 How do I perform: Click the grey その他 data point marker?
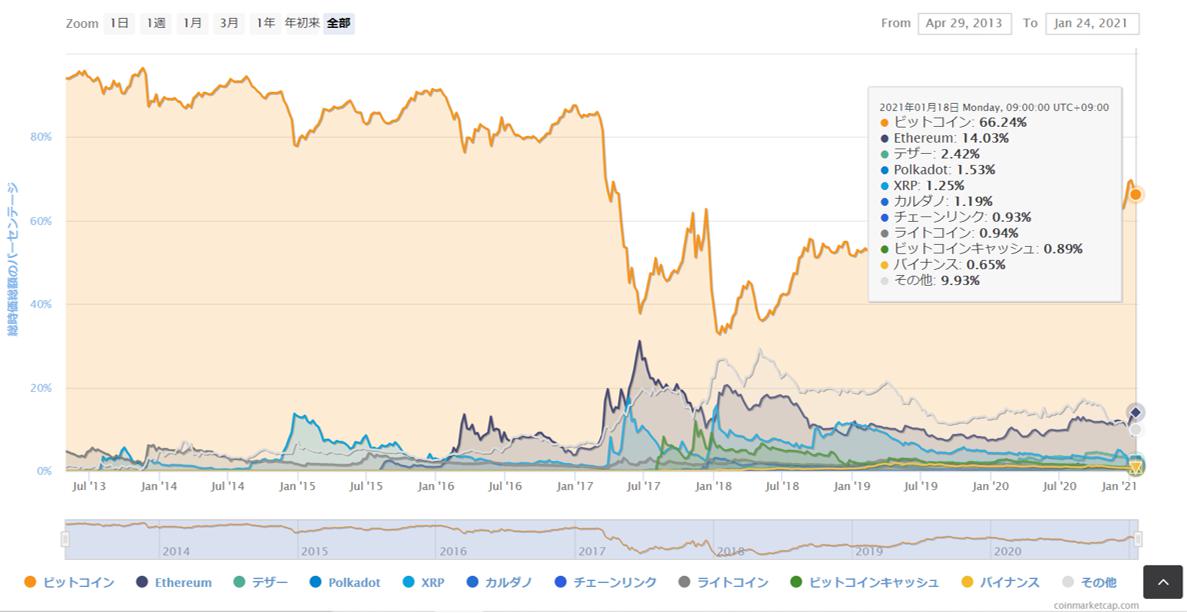(x=1136, y=430)
